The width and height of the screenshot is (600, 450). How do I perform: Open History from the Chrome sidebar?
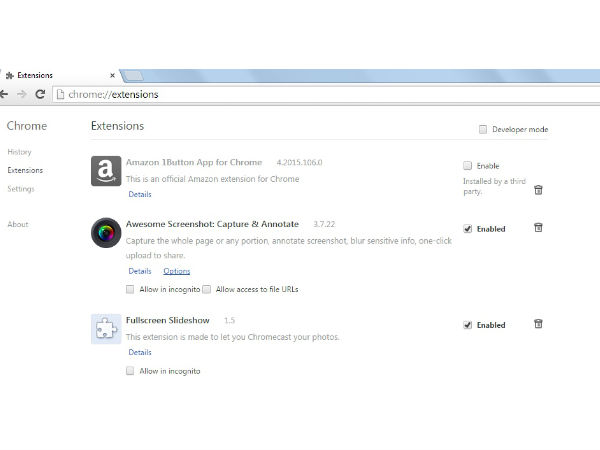(x=19, y=152)
